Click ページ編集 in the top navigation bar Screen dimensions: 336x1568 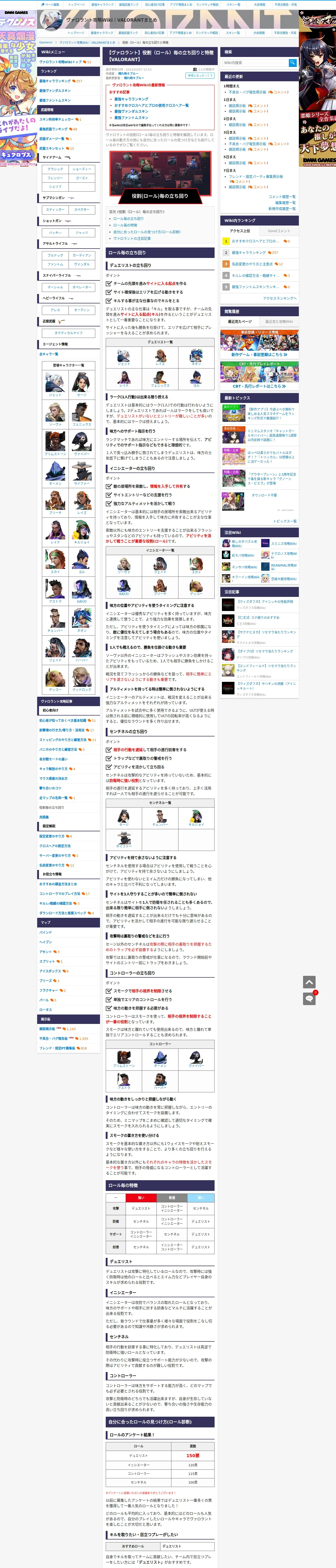pyautogui.click(x=51, y=4)
